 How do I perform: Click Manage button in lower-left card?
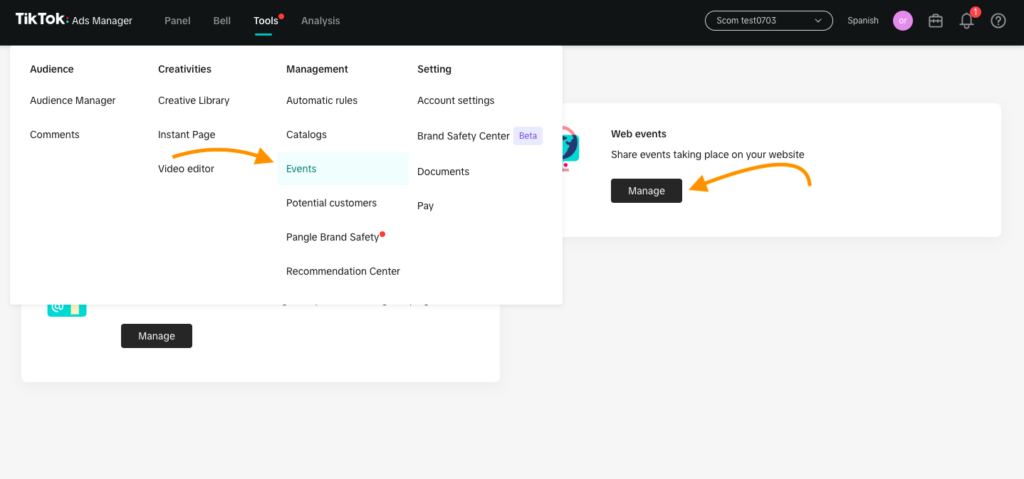coord(157,336)
